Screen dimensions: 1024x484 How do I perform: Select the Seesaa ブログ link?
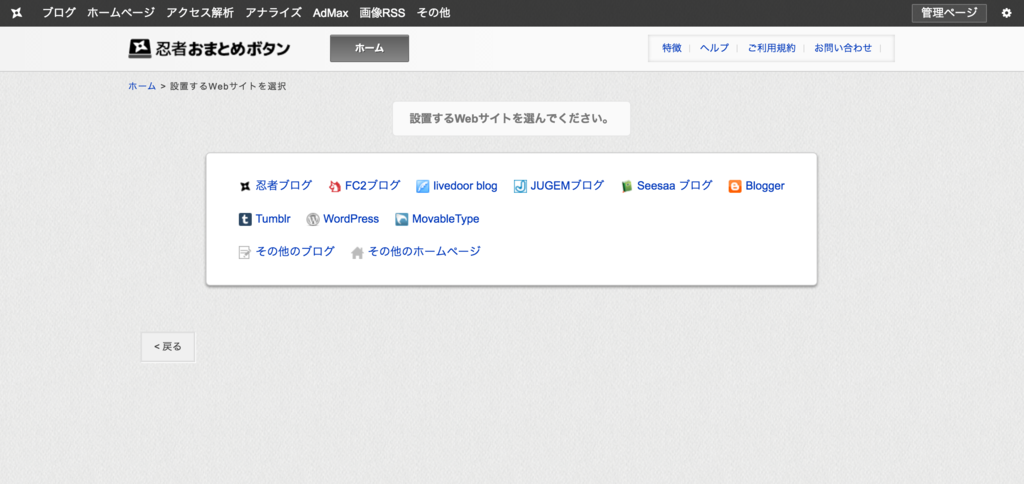pyautogui.click(x=675, y=186)
